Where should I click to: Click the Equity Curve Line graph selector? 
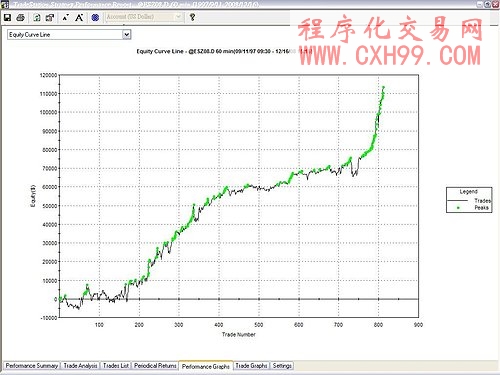click(69, 35)
